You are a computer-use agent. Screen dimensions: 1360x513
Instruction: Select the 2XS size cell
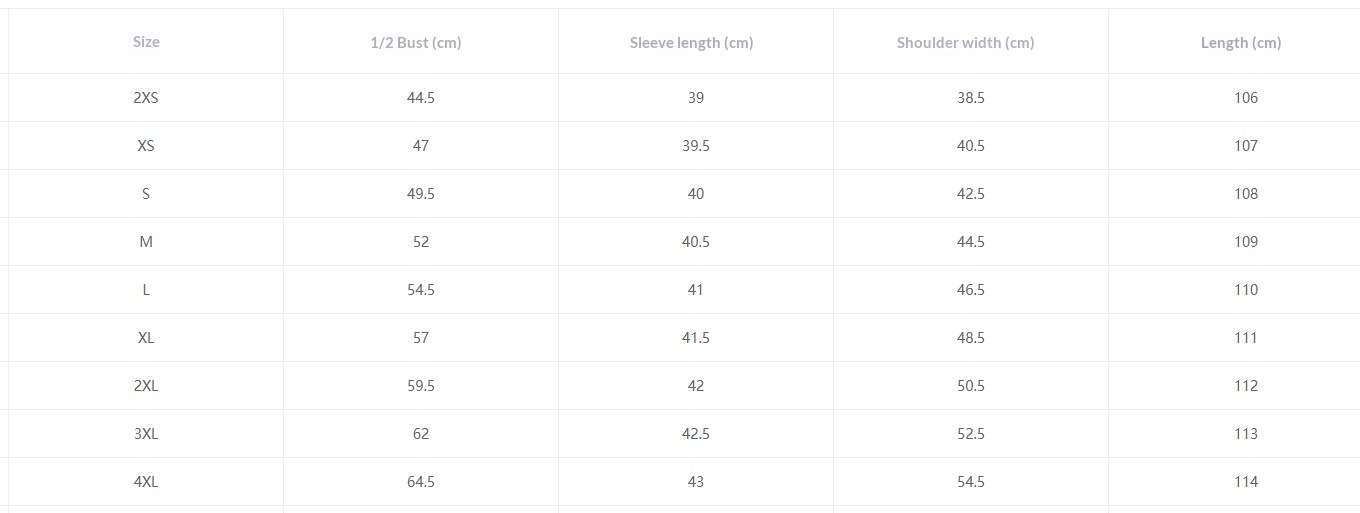pos(146,98)
